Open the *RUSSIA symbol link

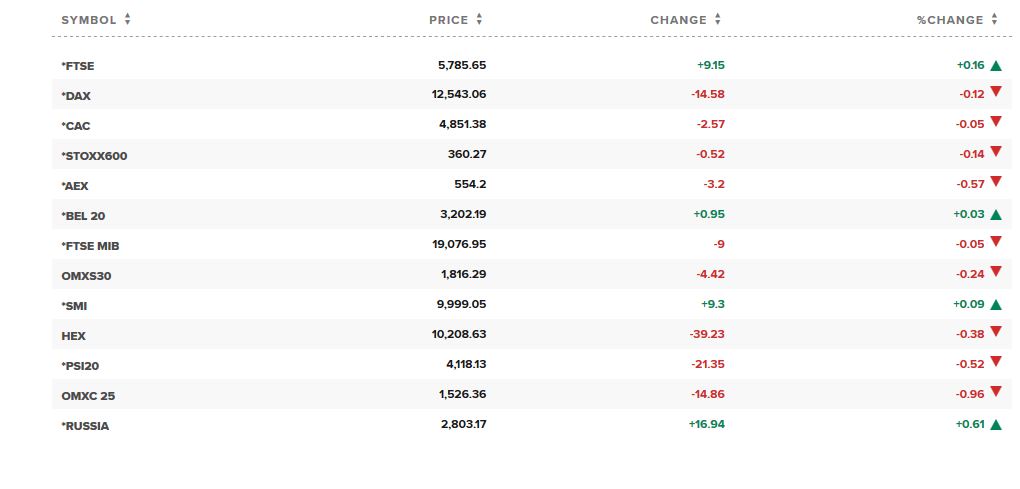(85, 427)
